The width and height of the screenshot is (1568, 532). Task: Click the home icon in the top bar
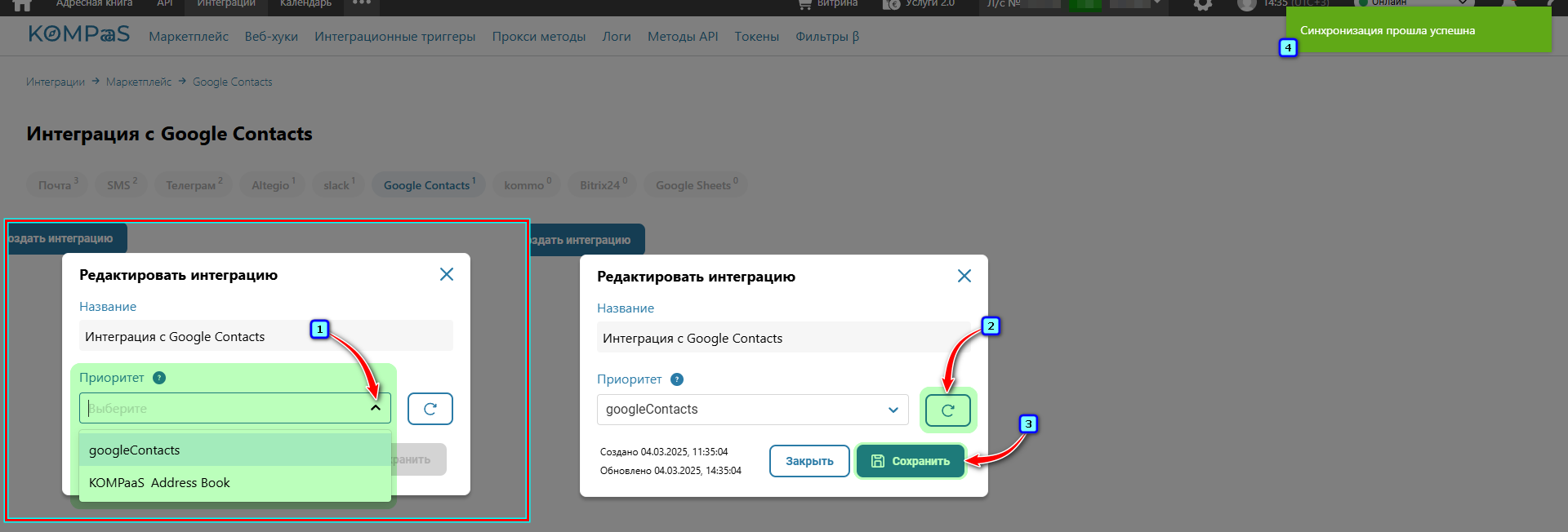pyautogui.click(x=22, y=4)
